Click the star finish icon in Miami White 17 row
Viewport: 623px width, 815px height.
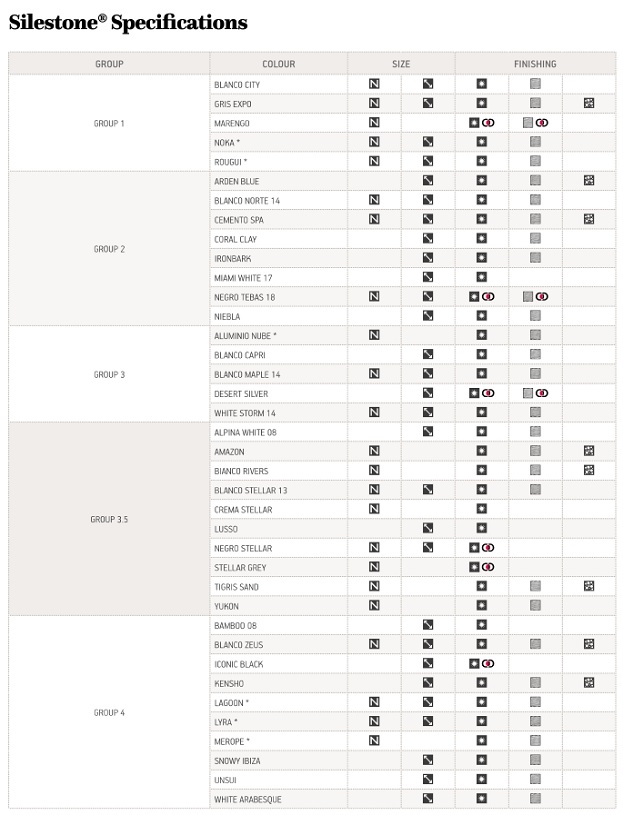(x=481, y=278)
